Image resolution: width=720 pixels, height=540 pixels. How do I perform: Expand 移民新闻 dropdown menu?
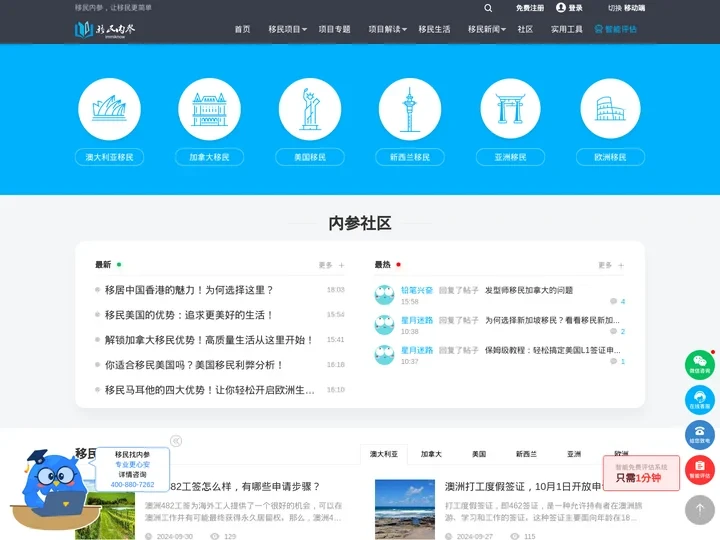click(x=487, y=29)
